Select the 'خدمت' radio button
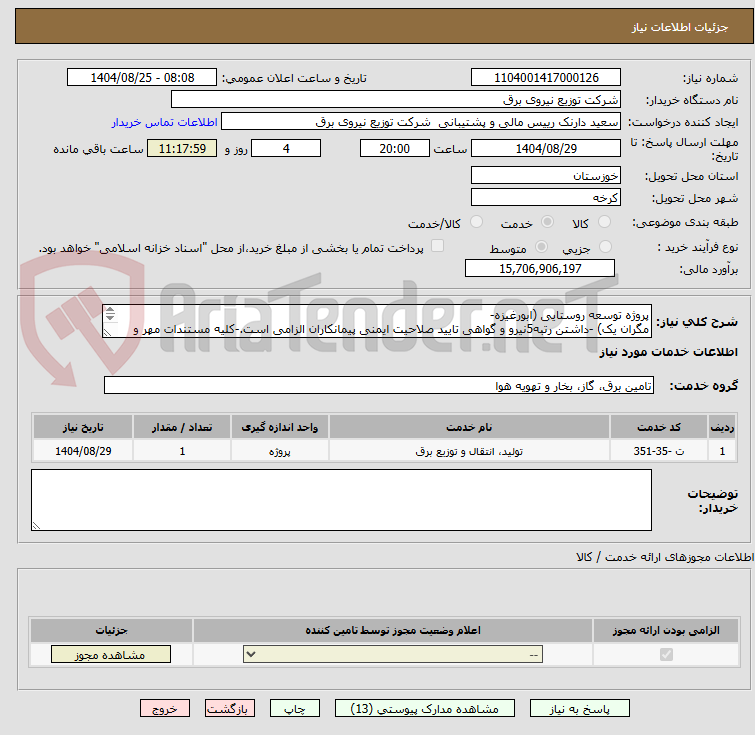This screenshot has height=735, width=755. 547,222
